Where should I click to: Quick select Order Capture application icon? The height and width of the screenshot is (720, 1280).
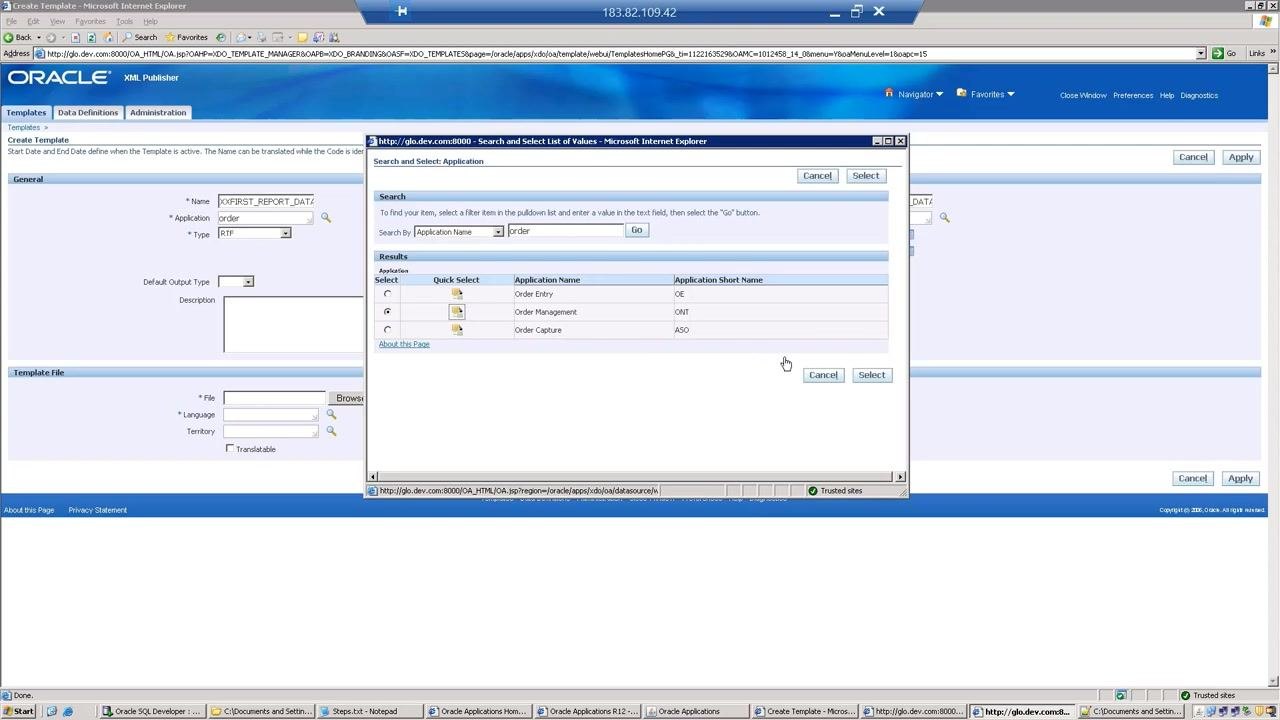click(457, 330)
